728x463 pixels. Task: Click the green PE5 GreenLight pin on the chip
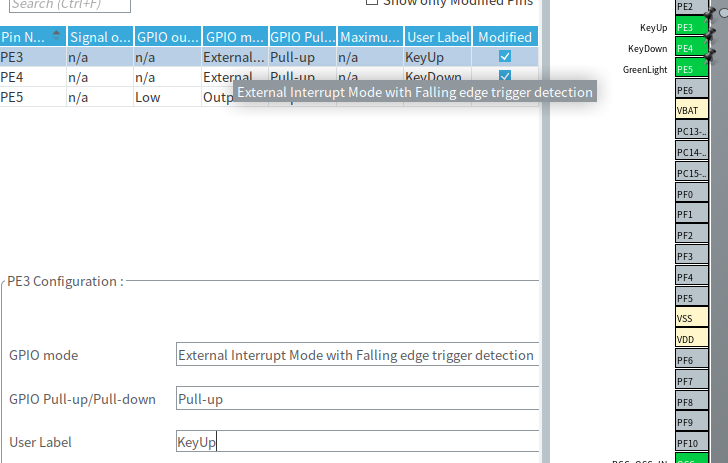(x=691, y=69)
